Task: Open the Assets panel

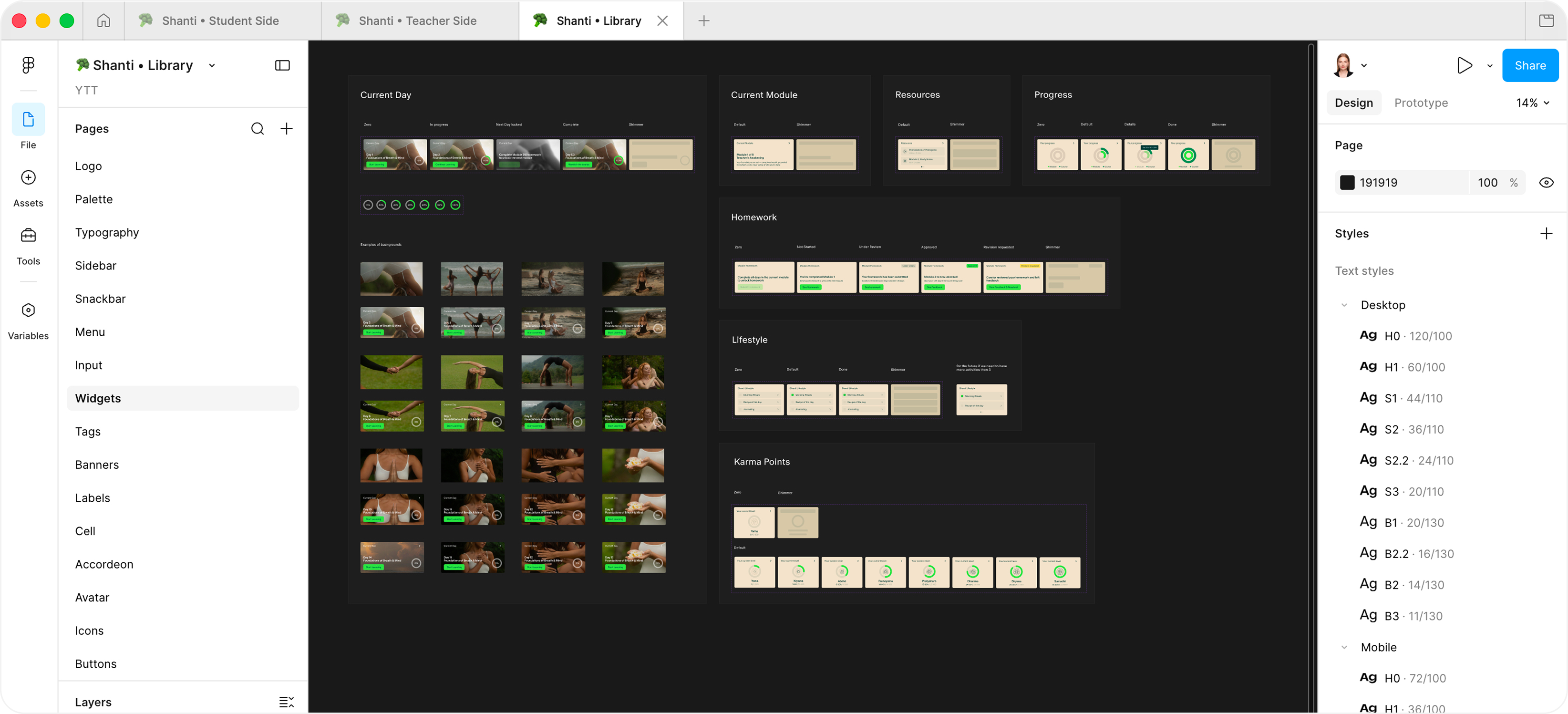Action: [x=28, y=178]
